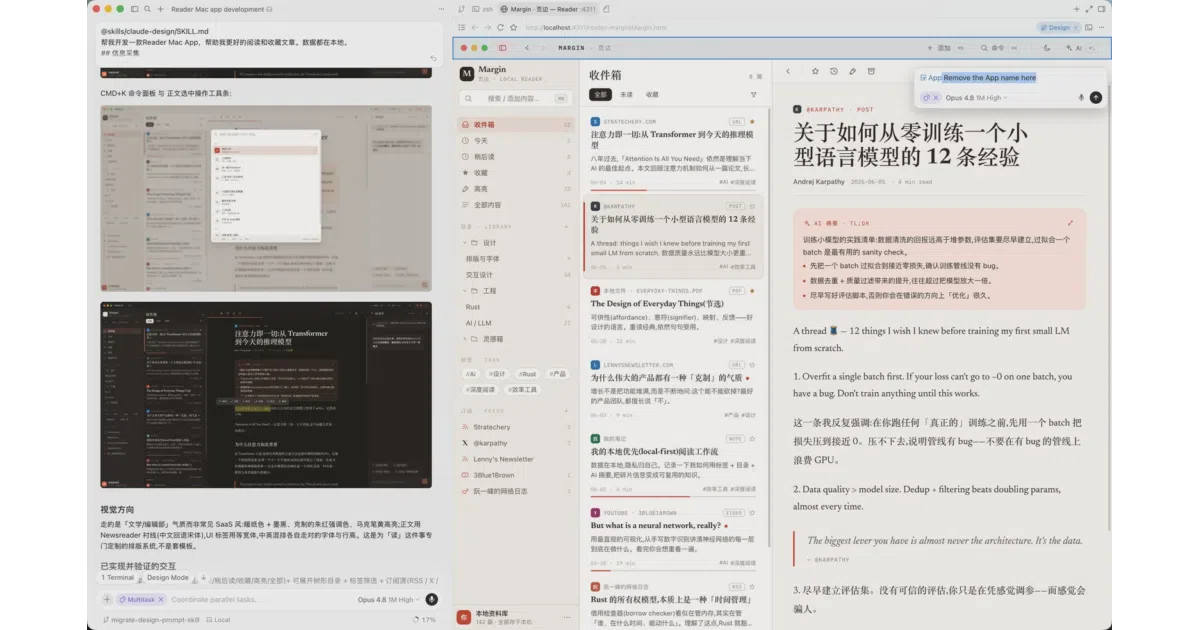Open the 命令 command search button

click(x=998, y=47)
